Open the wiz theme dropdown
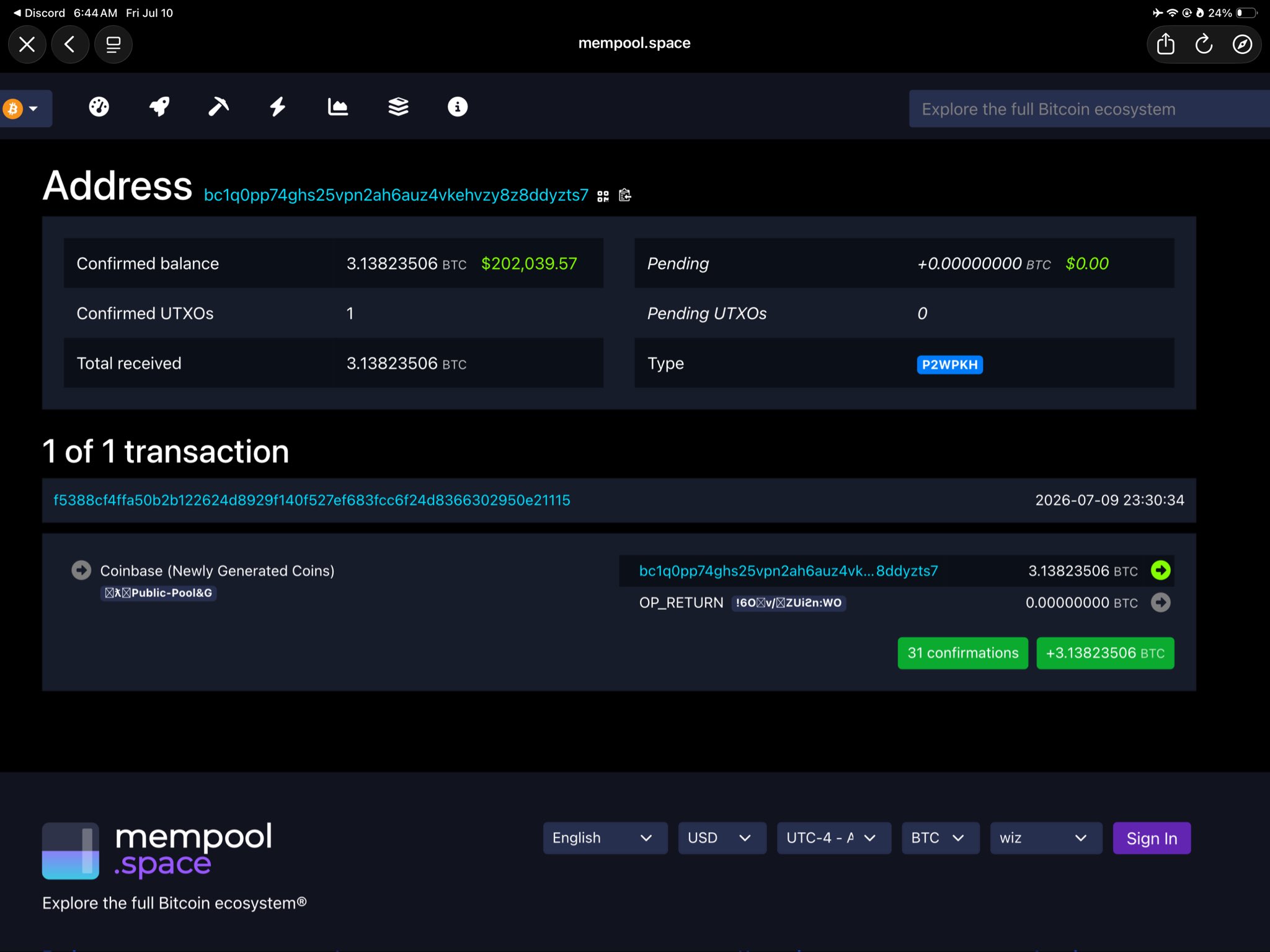This screenshot has height=952, width=1270. 1046,839
